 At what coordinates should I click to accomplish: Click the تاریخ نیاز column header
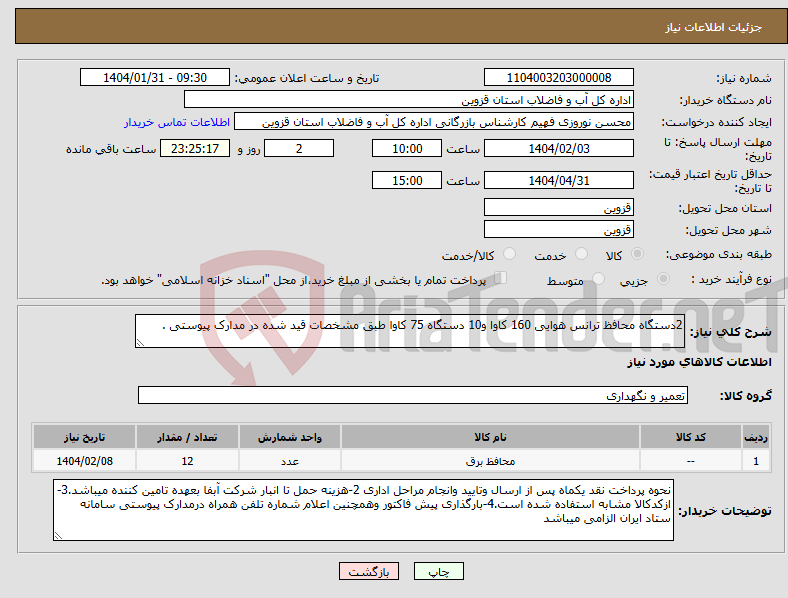84,437
